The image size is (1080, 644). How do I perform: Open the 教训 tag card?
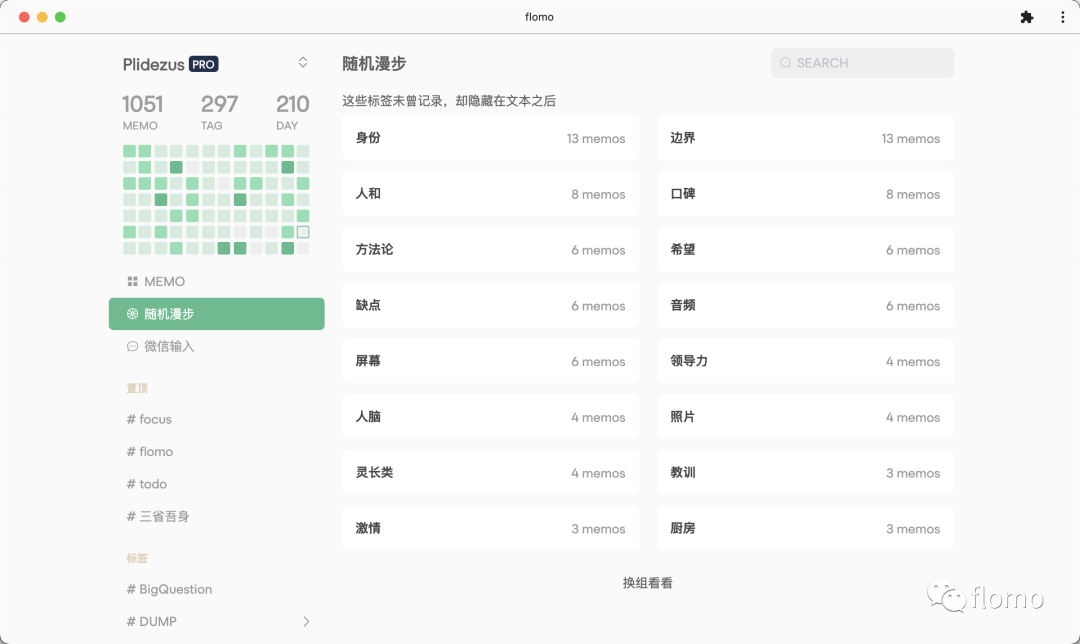click(x=805, y=472)
